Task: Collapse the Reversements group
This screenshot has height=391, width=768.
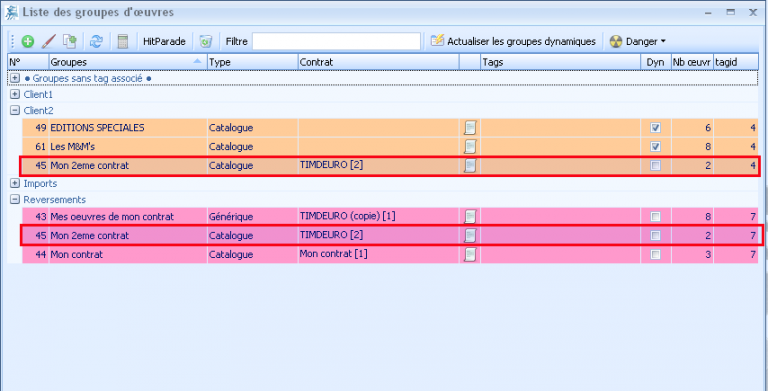Action: (x=15, y=199)
